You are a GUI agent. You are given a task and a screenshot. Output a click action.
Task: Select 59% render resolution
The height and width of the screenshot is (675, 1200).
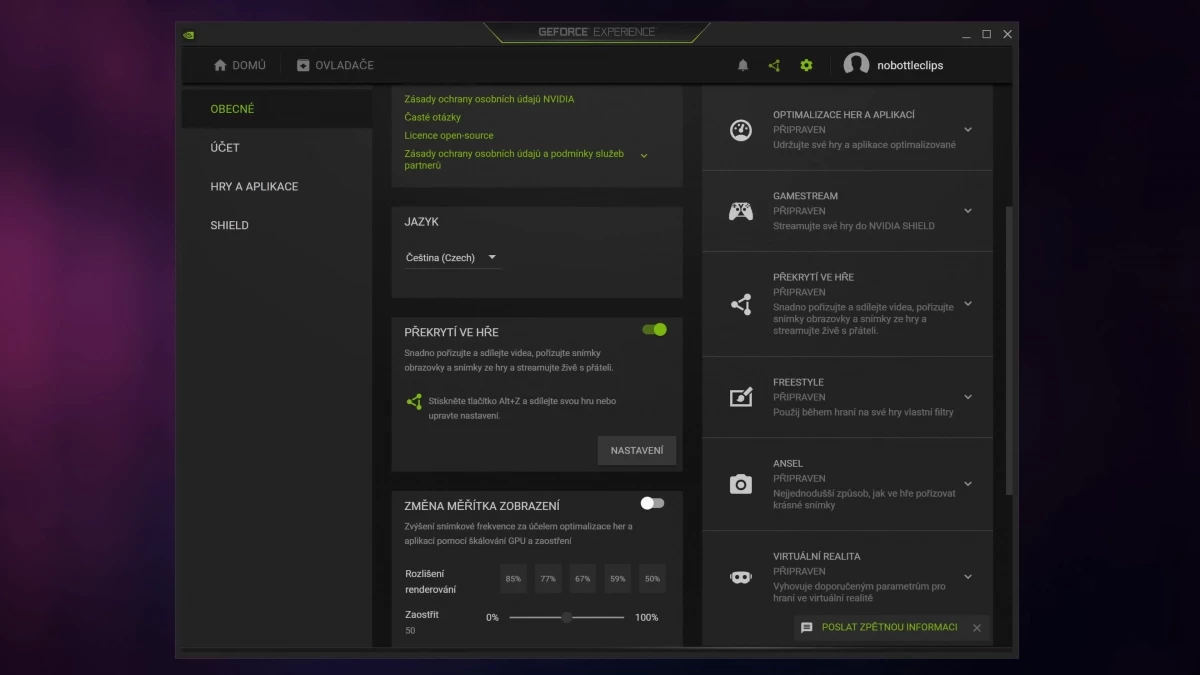[618, 579]
